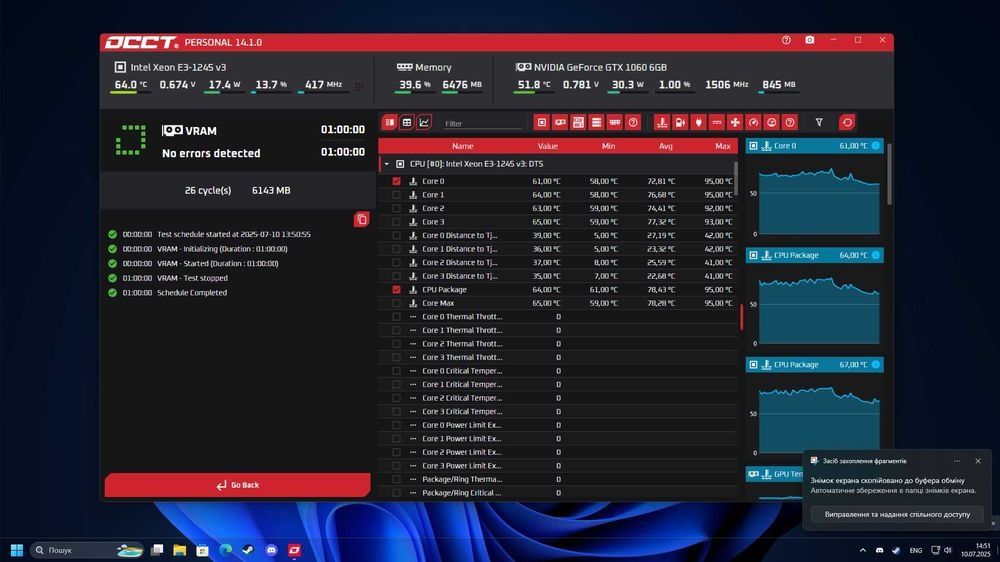1000x562 pixels.
Task: Check the Core 0 Distance to Tj row checkbox
Action: 397,235
